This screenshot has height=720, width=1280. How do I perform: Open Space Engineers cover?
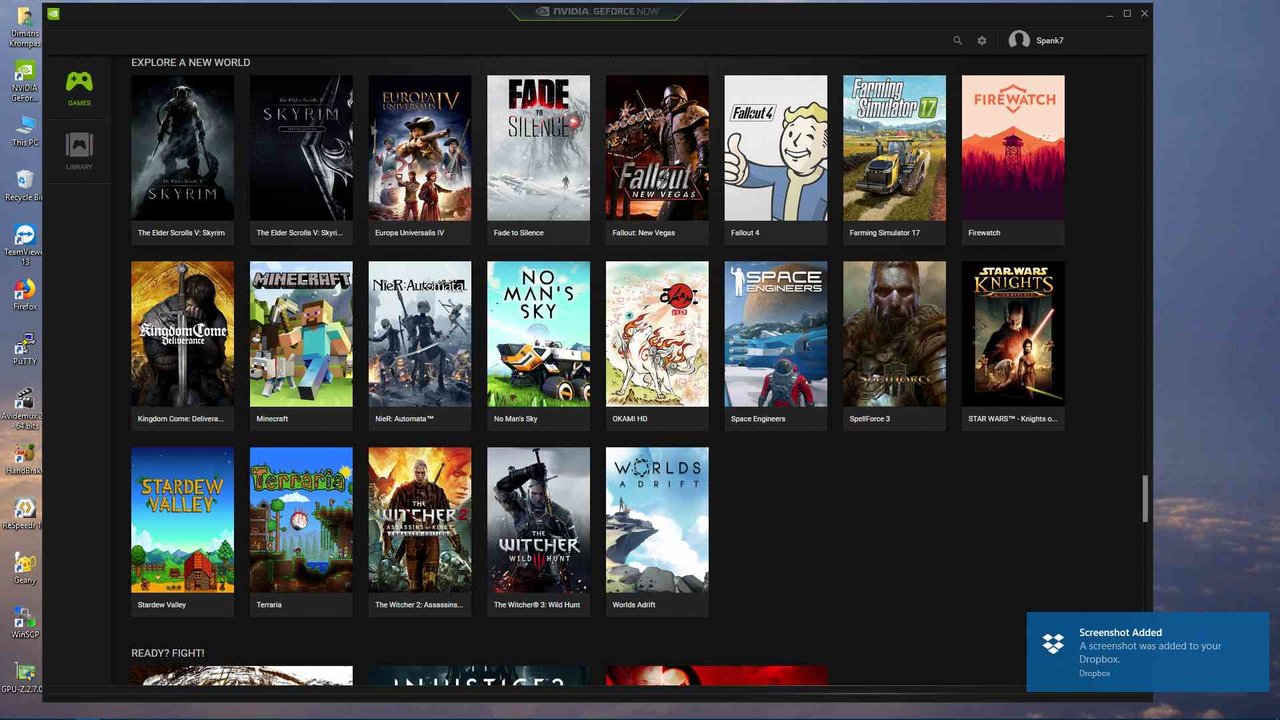tap(776, 334)
